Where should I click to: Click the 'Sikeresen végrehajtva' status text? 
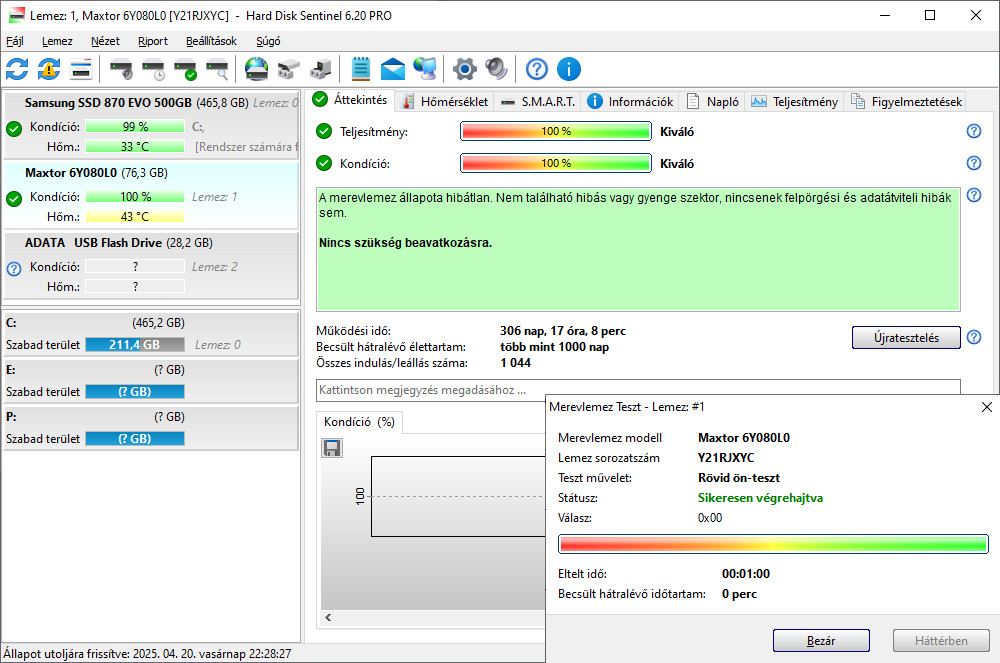[x=760, y=498]
